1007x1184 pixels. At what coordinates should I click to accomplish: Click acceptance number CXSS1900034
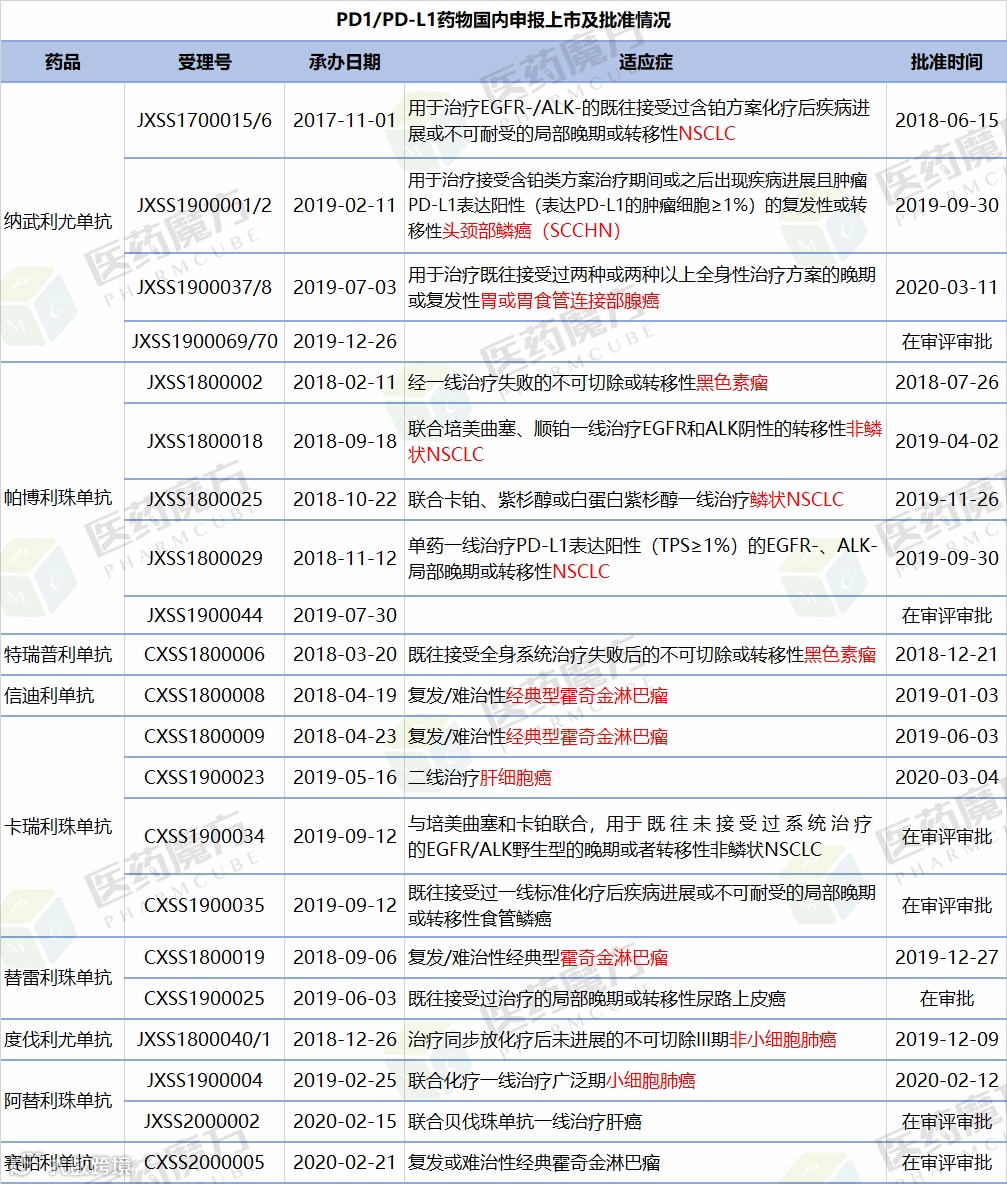click(x=205, y=837)
